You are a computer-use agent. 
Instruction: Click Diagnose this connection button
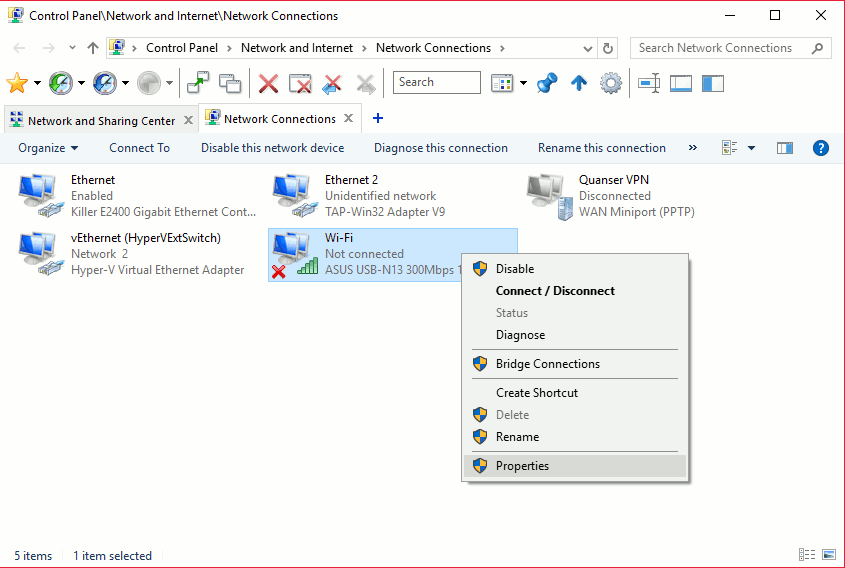point(441,148)
